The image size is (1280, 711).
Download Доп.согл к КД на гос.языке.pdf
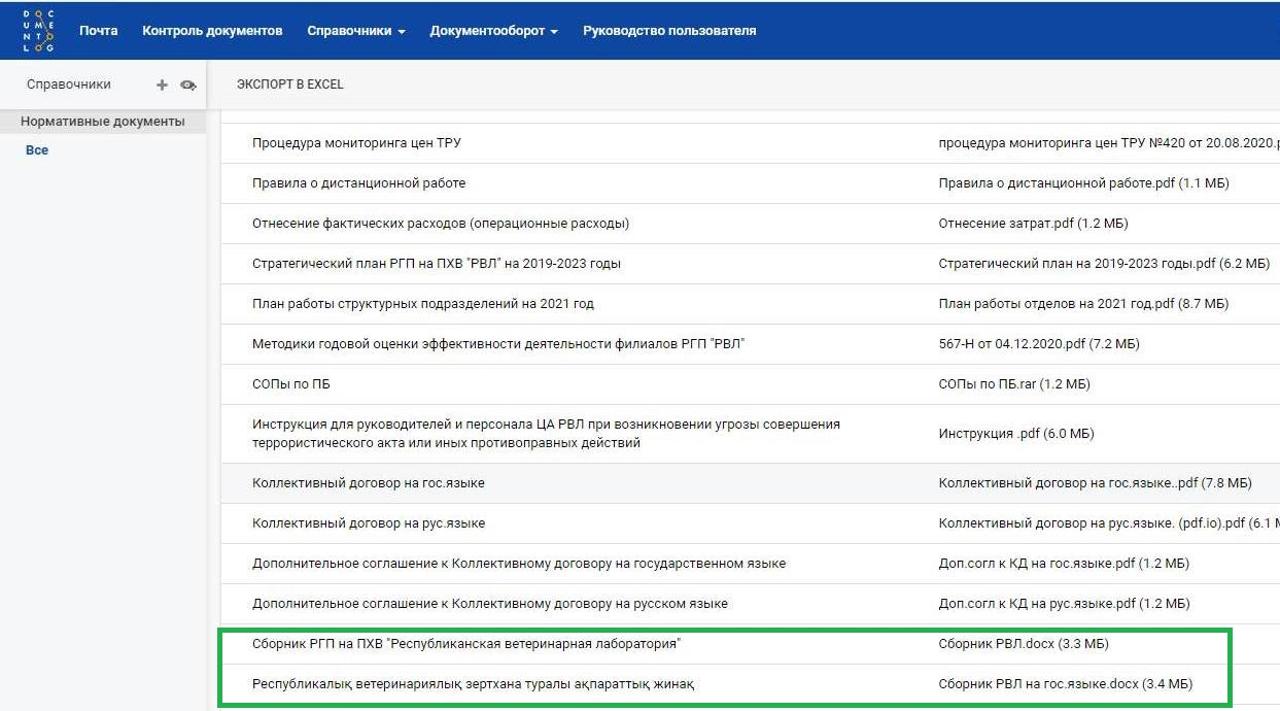(x=1064, y=563)
